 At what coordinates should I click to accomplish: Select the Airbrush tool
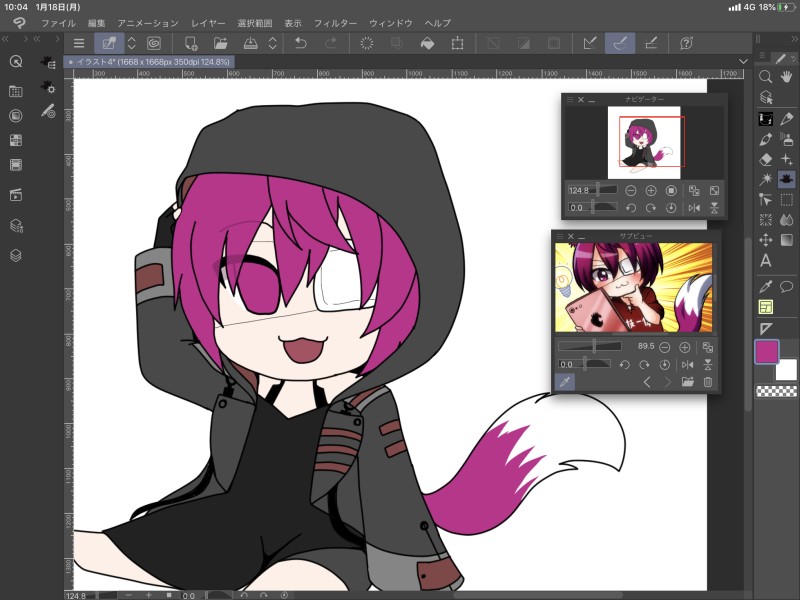pos(787,139)
